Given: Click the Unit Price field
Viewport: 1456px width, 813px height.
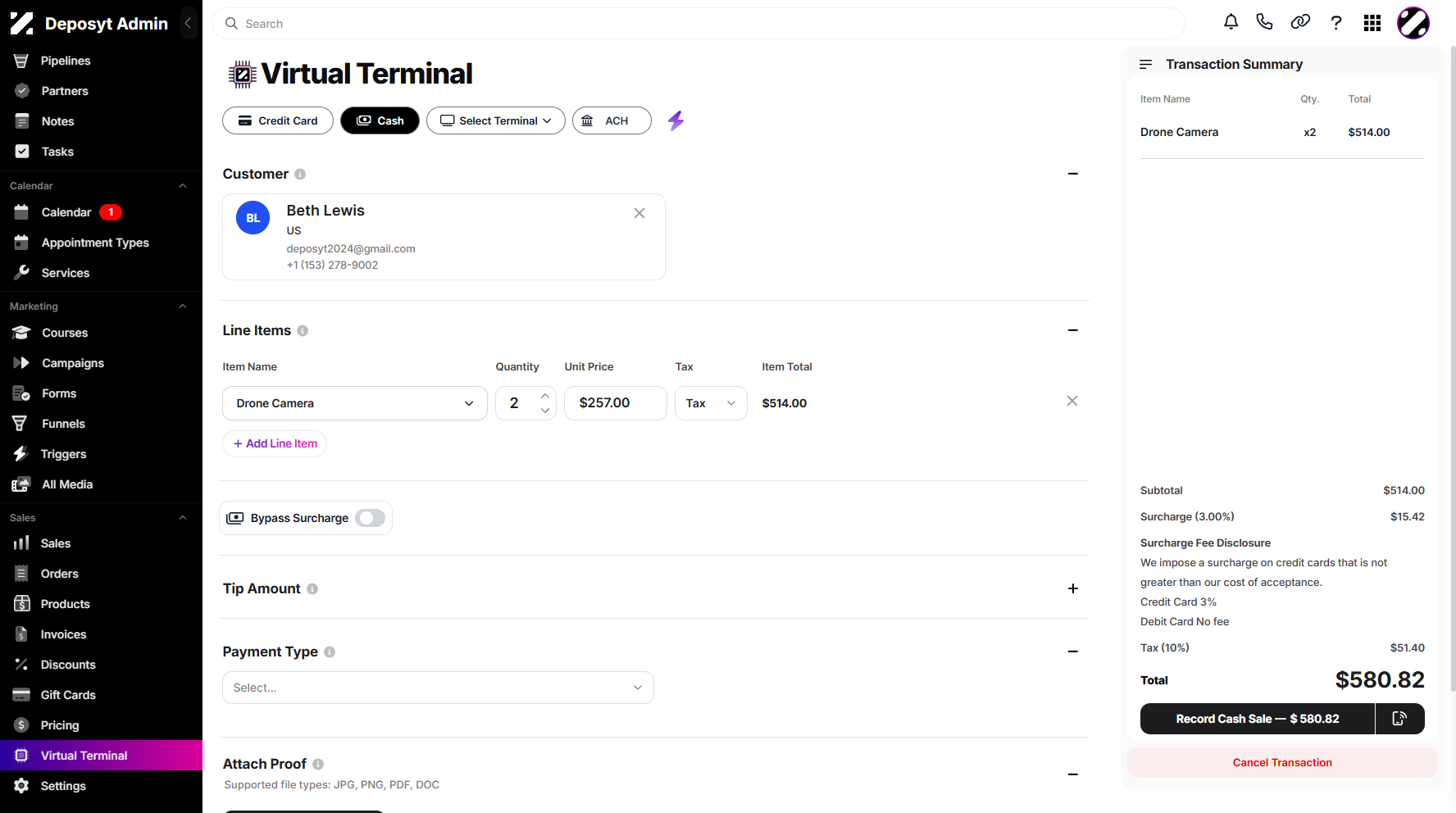Looking at the screenshot, I should [616, 403].
